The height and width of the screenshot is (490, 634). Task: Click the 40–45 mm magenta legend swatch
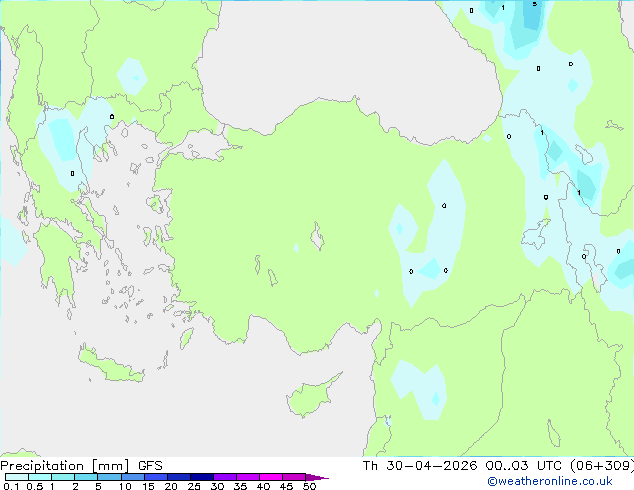pyautogui.click(x=271, y=477)
